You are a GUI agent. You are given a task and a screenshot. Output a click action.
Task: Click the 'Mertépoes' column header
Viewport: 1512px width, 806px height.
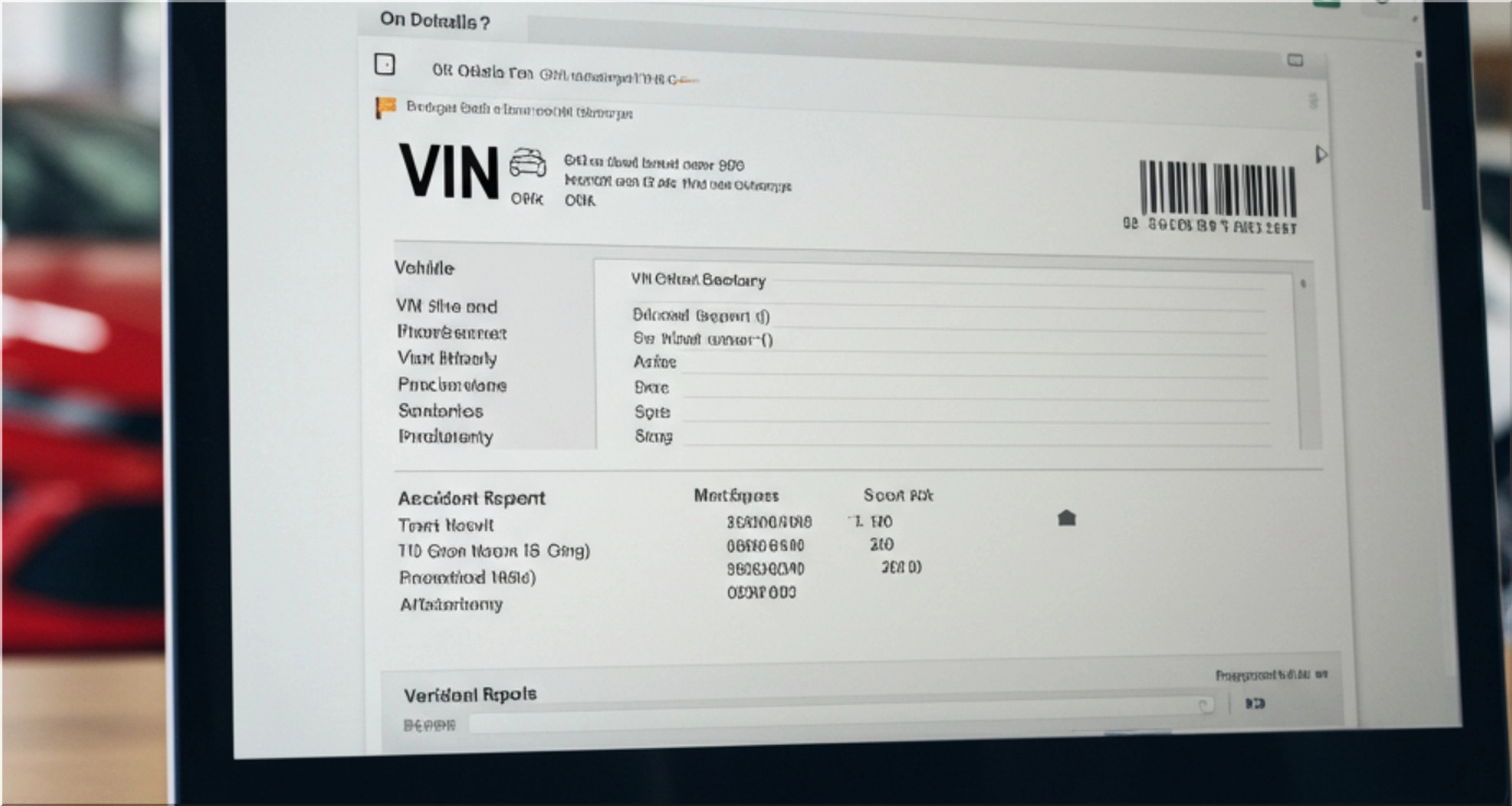[x=736, y=495]
